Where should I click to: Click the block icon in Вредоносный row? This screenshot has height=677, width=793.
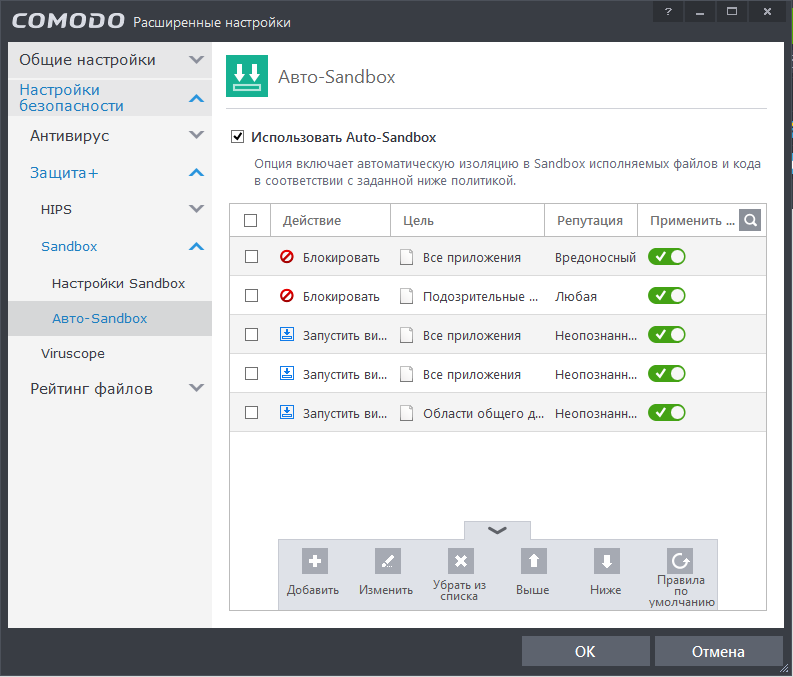287,257
